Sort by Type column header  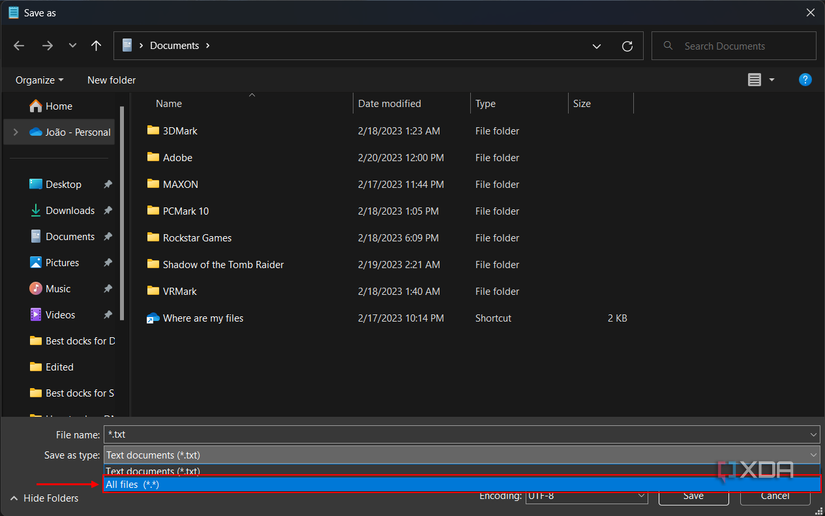485,104
